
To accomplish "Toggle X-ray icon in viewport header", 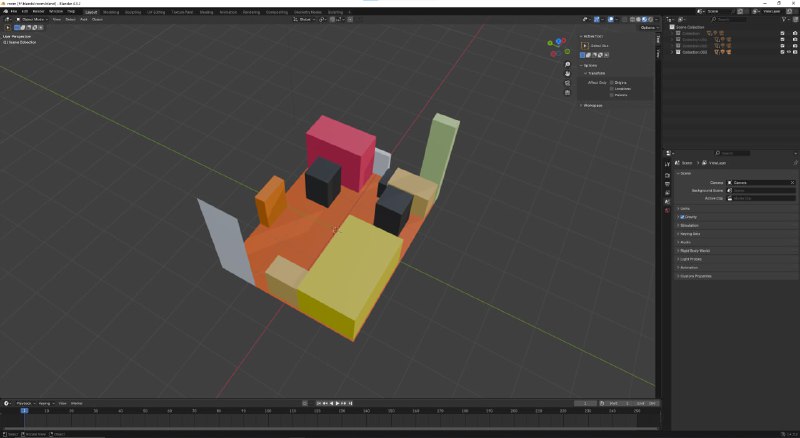I will 624,19.
